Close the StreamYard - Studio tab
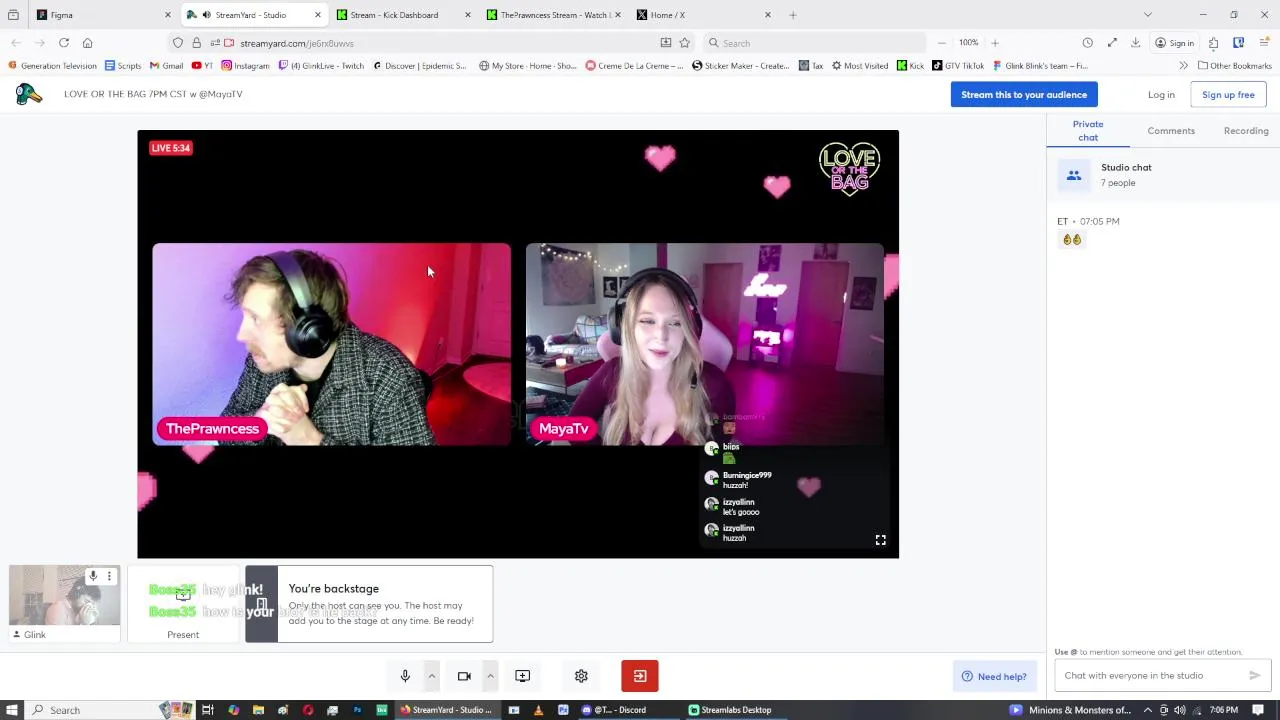This screenshot has height=720, width=1280. point(318,15)
